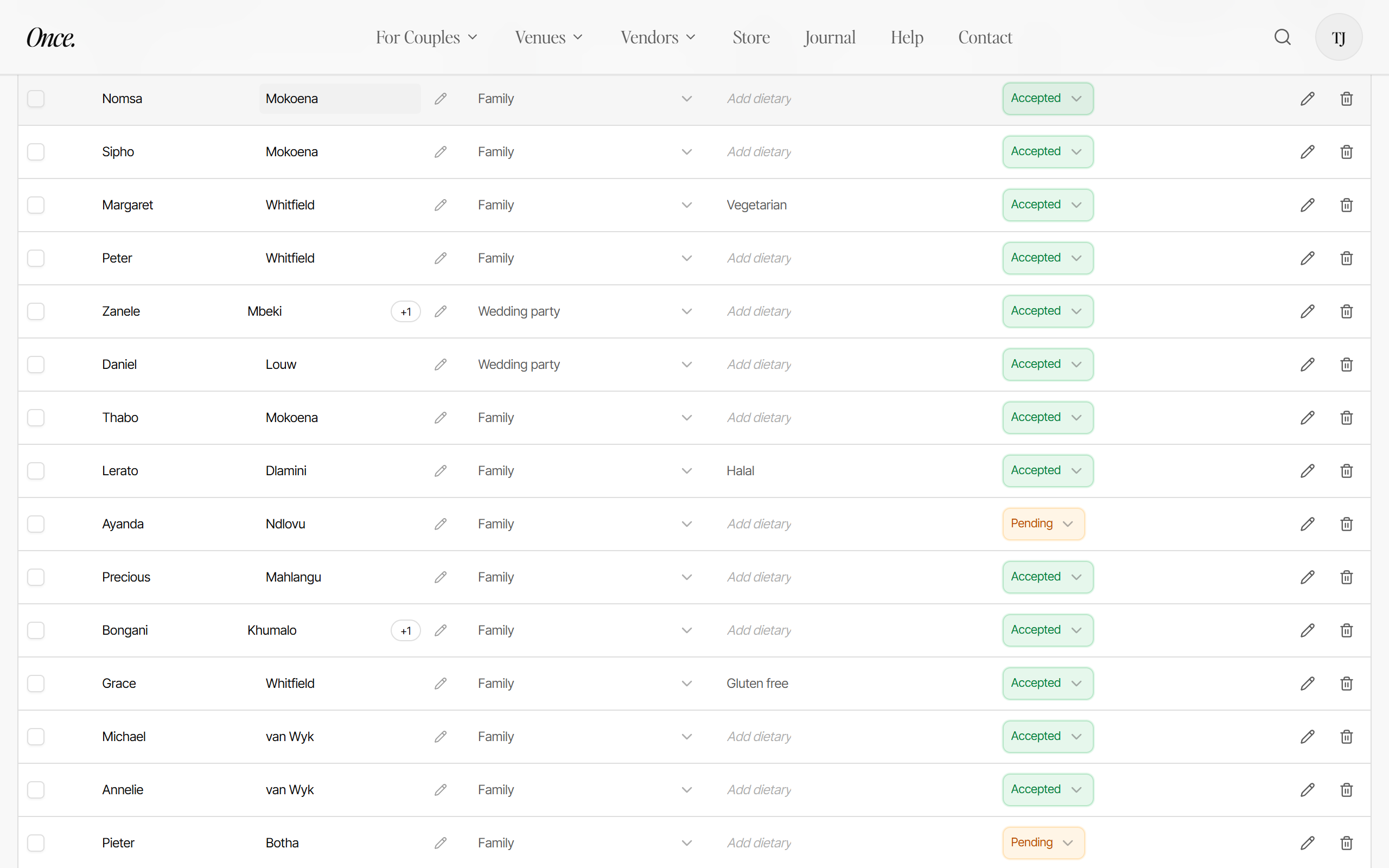Click the first name Precious
The width and height of the screenshot is (1389, 868).
point(126,577)
